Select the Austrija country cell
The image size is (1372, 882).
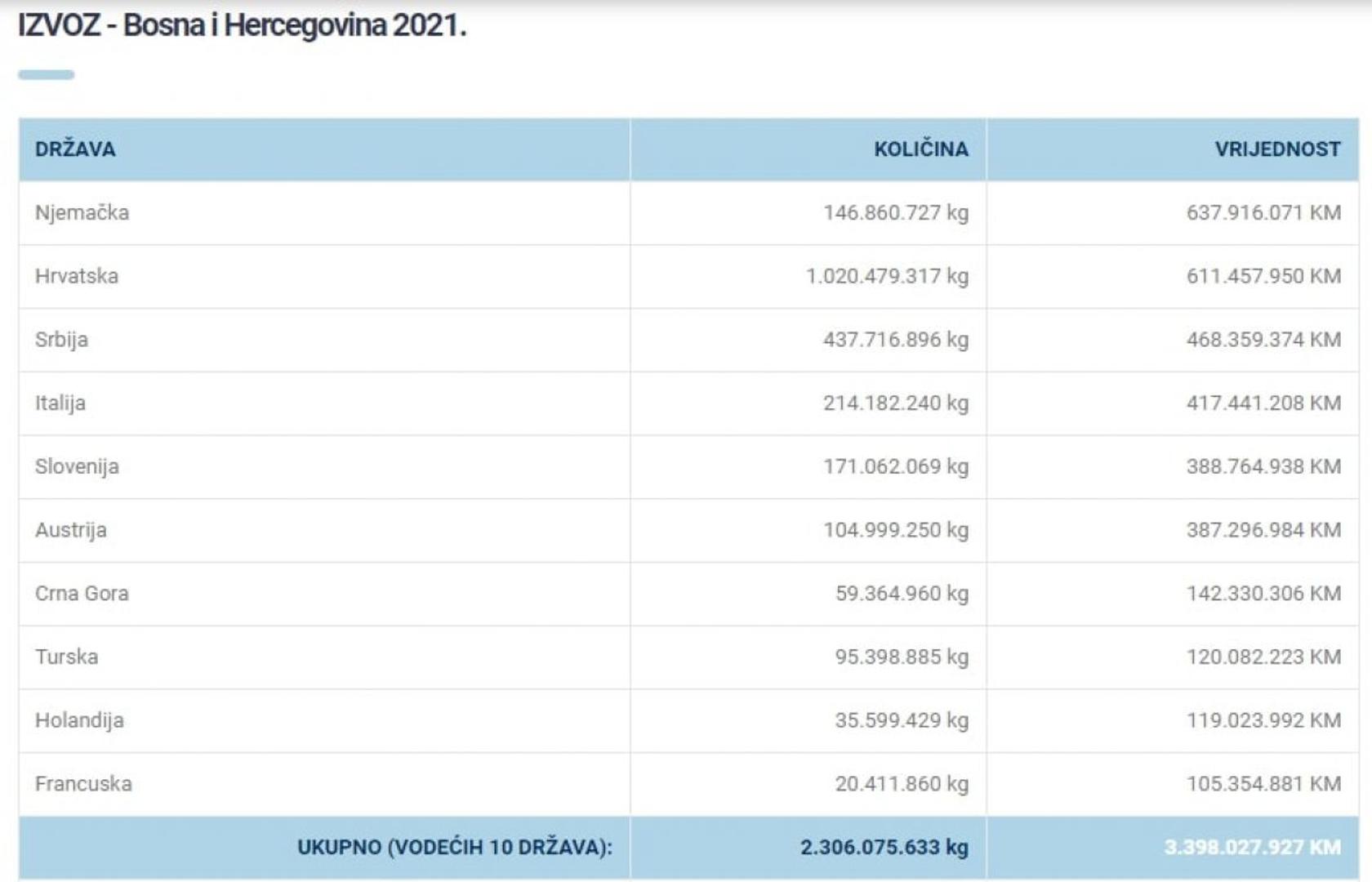point(71,530)
